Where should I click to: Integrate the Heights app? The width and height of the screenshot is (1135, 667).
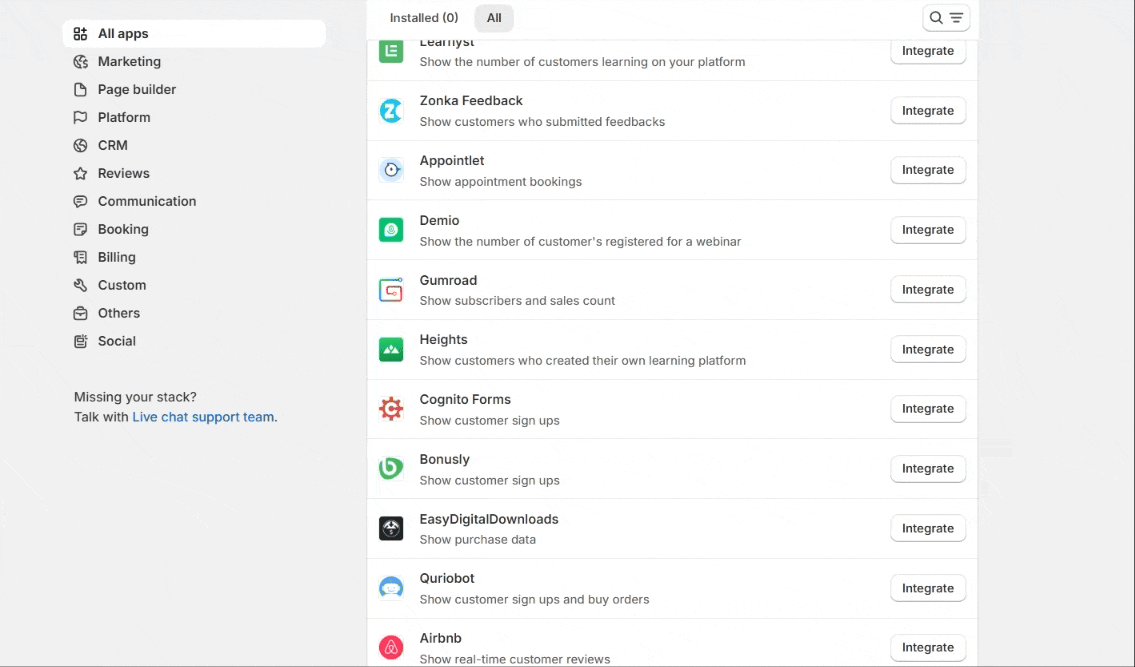point(928,350)
